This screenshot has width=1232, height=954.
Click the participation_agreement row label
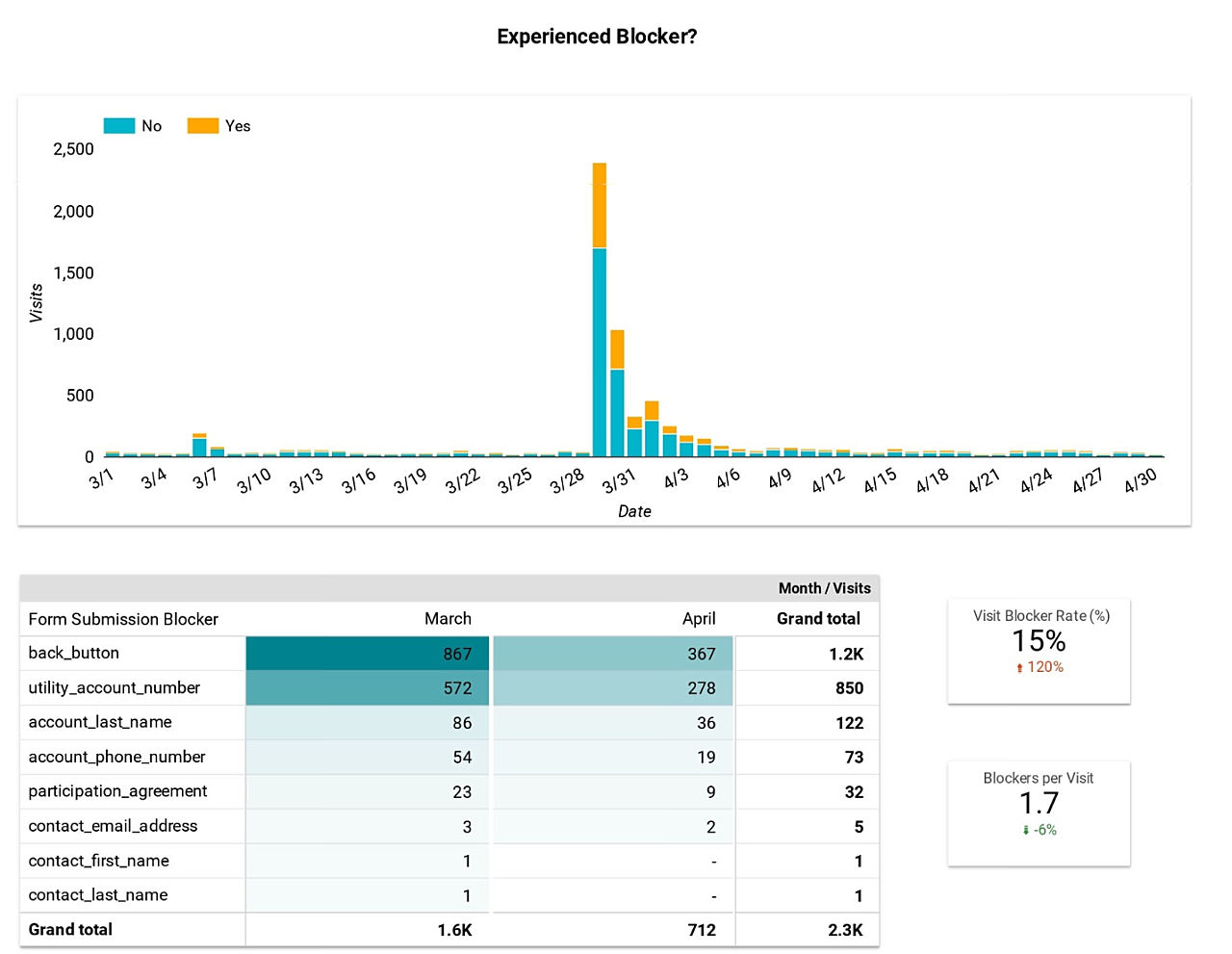coord(117,791)
